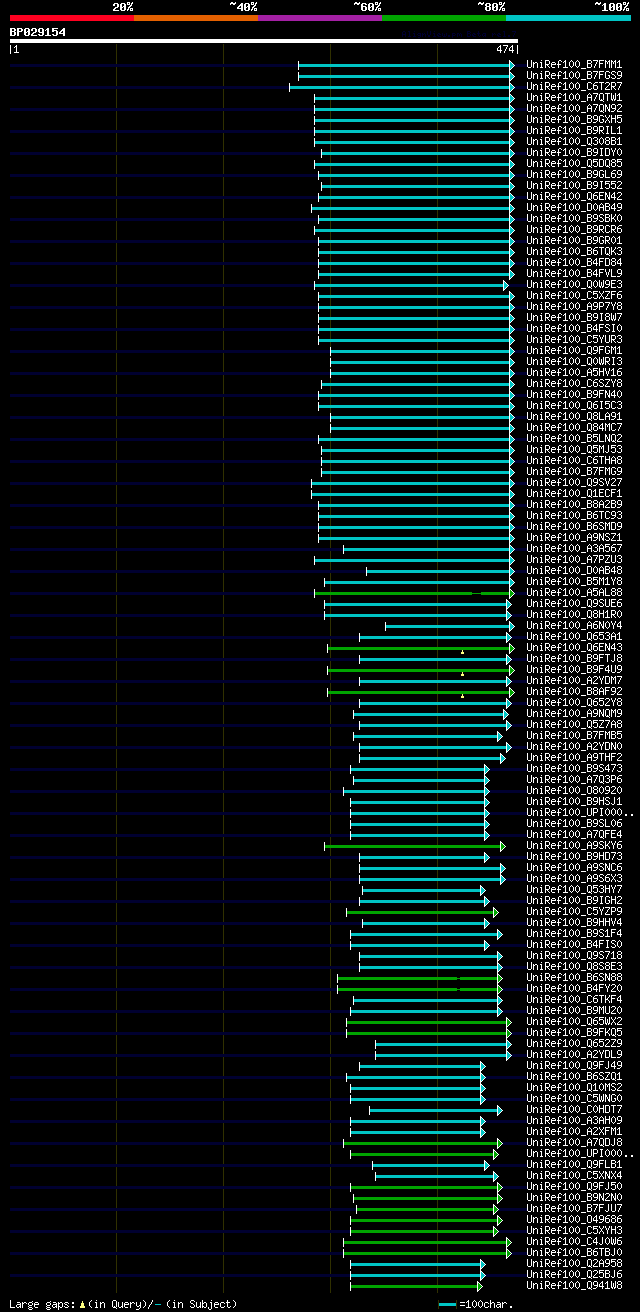Select label UniRef100_Q8S8E3

[x=574, y=966]
